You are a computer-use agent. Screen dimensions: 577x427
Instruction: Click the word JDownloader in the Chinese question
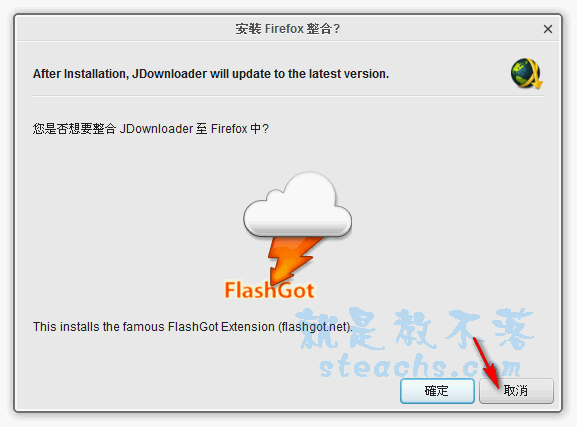coord(156,129)
